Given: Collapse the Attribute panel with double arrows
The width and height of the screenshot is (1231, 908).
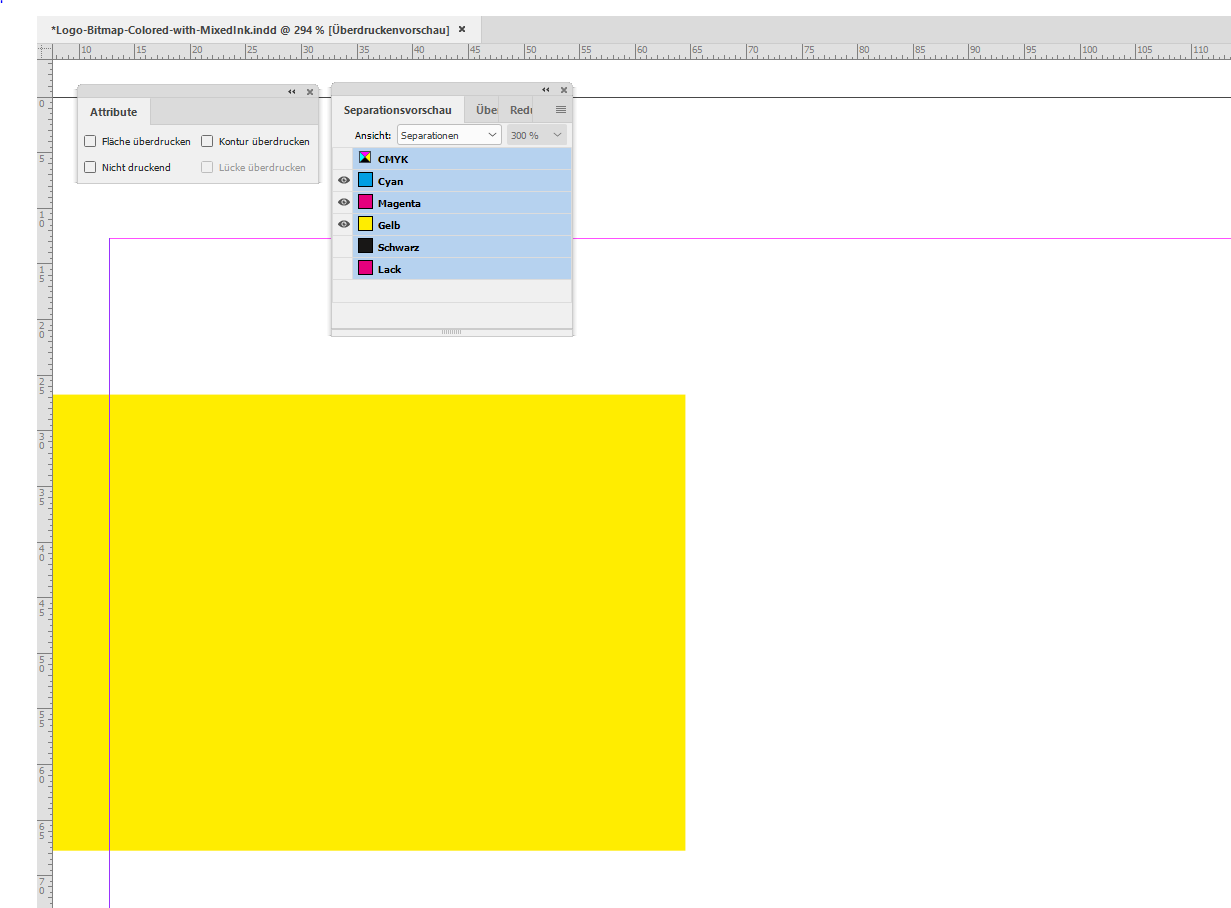Looking at the screenshot, I should point(292,92).
